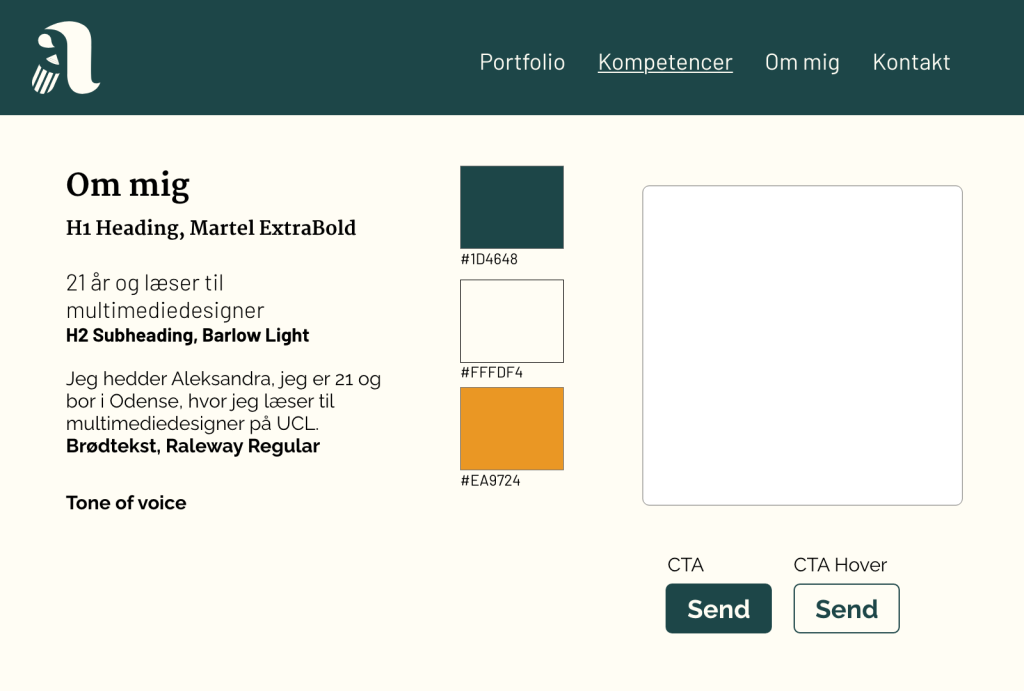The height and width of the screenshot is (691, 1024).
Task: Click the 'H2 Subheading, Barlow Light' label
Action: 187,336
